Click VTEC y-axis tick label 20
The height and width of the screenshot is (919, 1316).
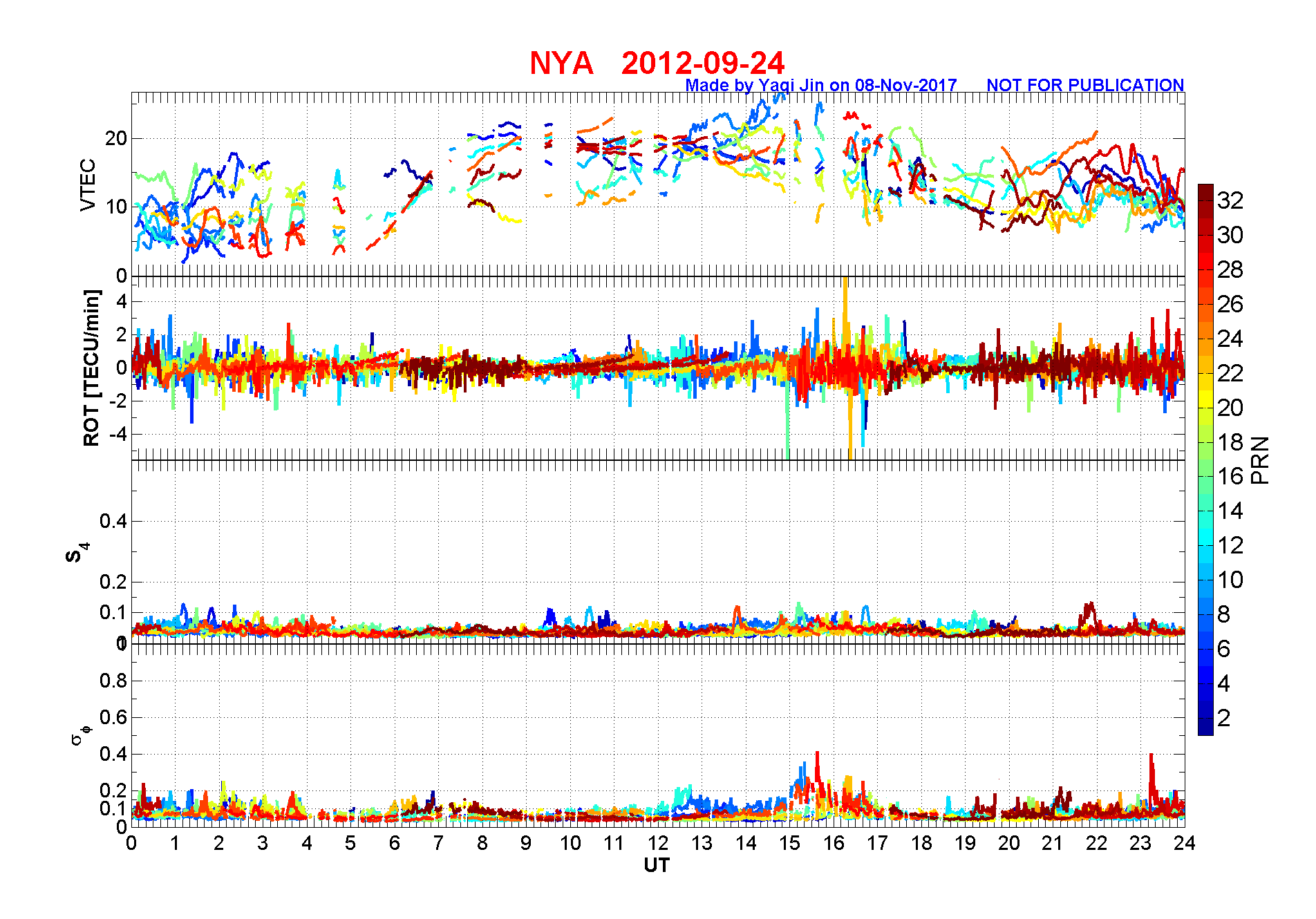click(x=116, y=138)
